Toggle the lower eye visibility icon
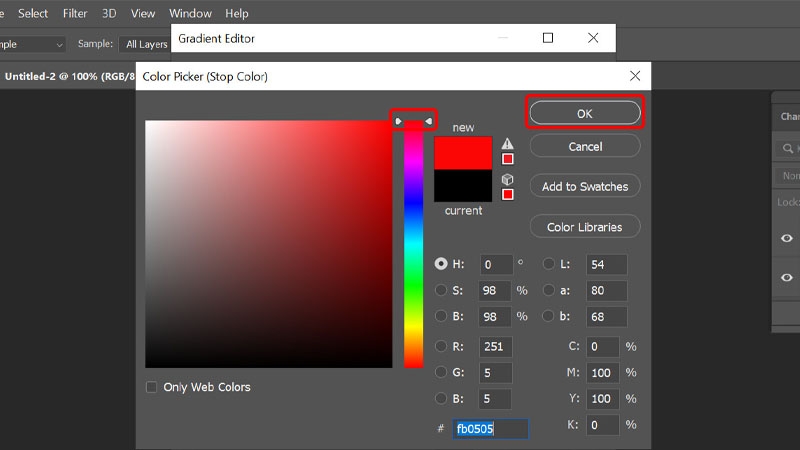The image size is (800, 450). (x=787, y=278)
